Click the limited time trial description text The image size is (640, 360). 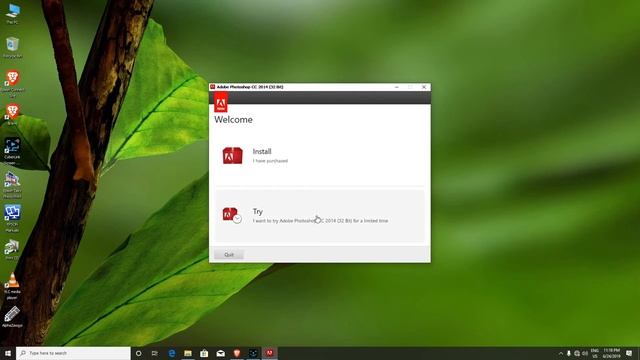pos(320,221)
